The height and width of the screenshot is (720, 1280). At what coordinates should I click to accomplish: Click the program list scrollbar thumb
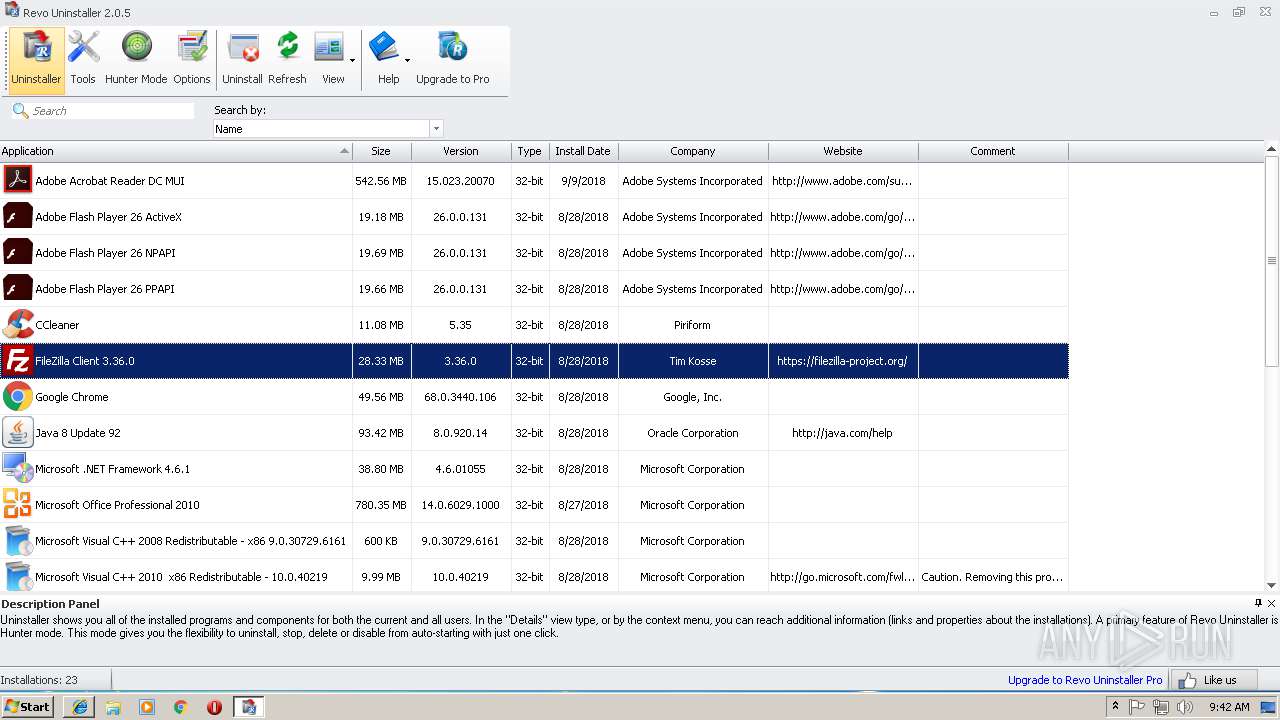tap(1272, 262)
